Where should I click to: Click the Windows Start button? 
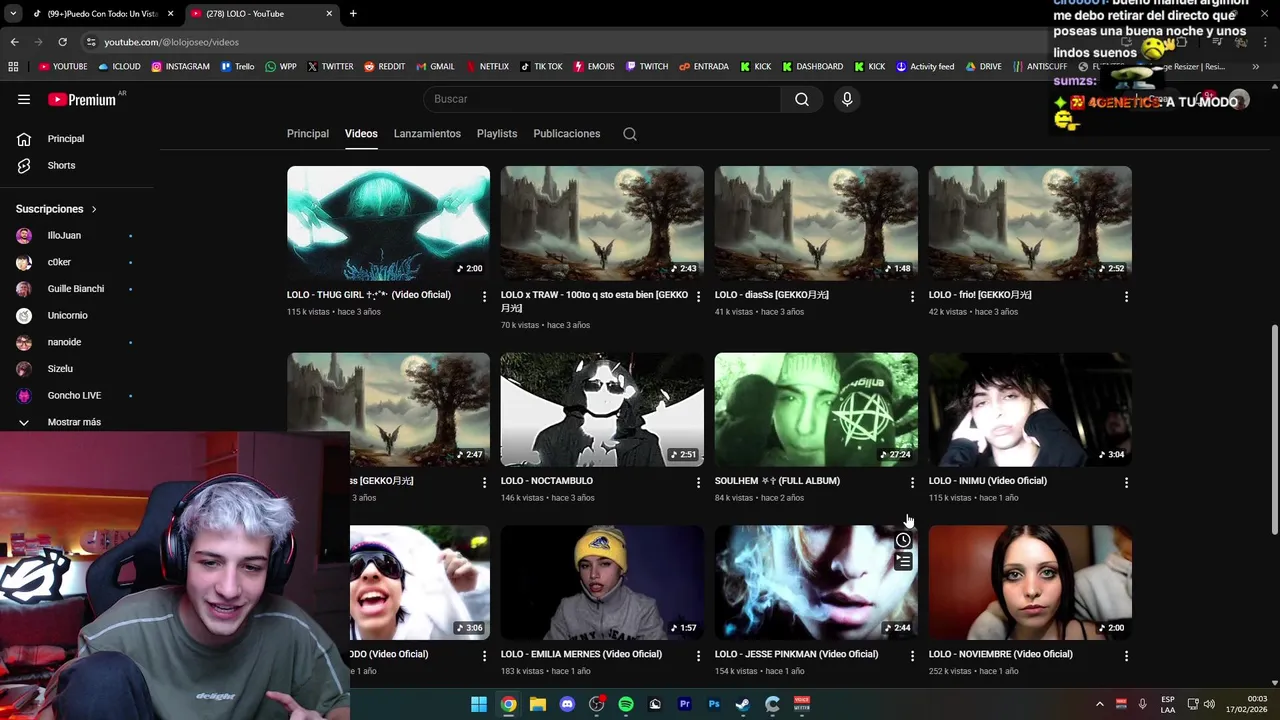pos(479,704)
